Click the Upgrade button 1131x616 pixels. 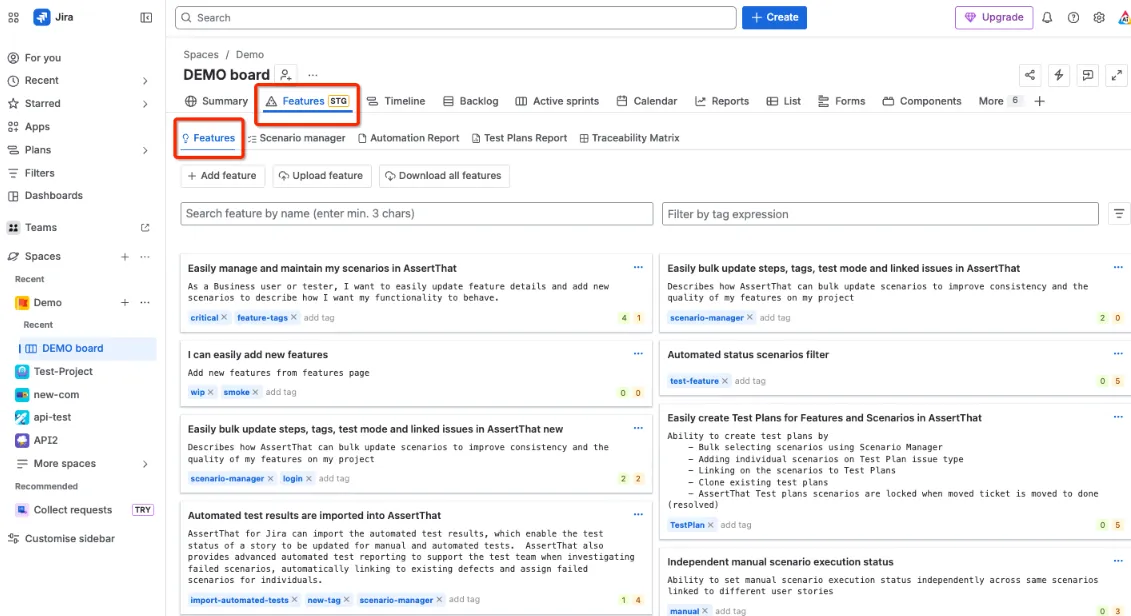coord(993,17)
